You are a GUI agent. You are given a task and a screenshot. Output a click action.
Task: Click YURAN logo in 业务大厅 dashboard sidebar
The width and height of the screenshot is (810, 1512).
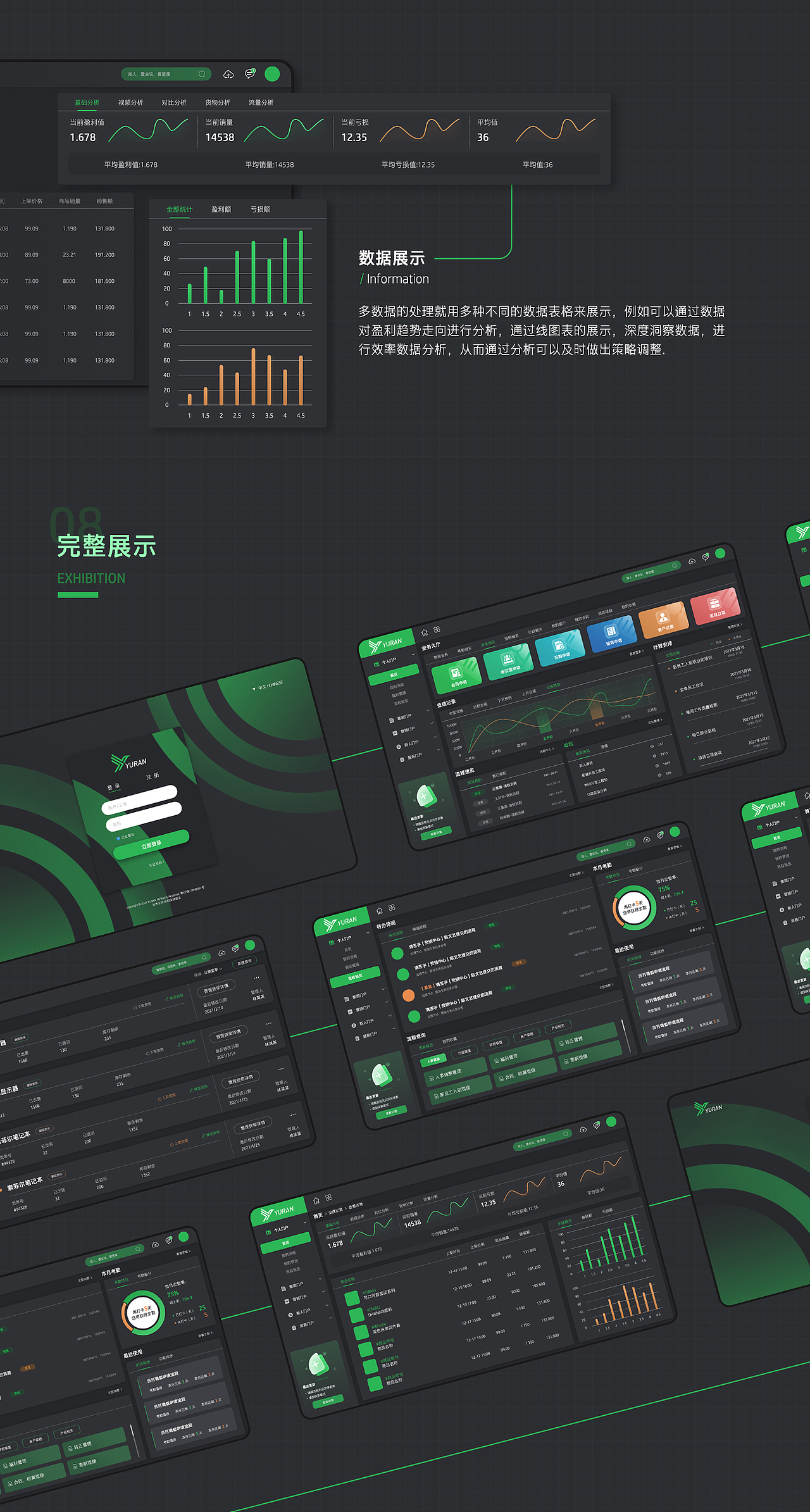[x=386, y=645]
